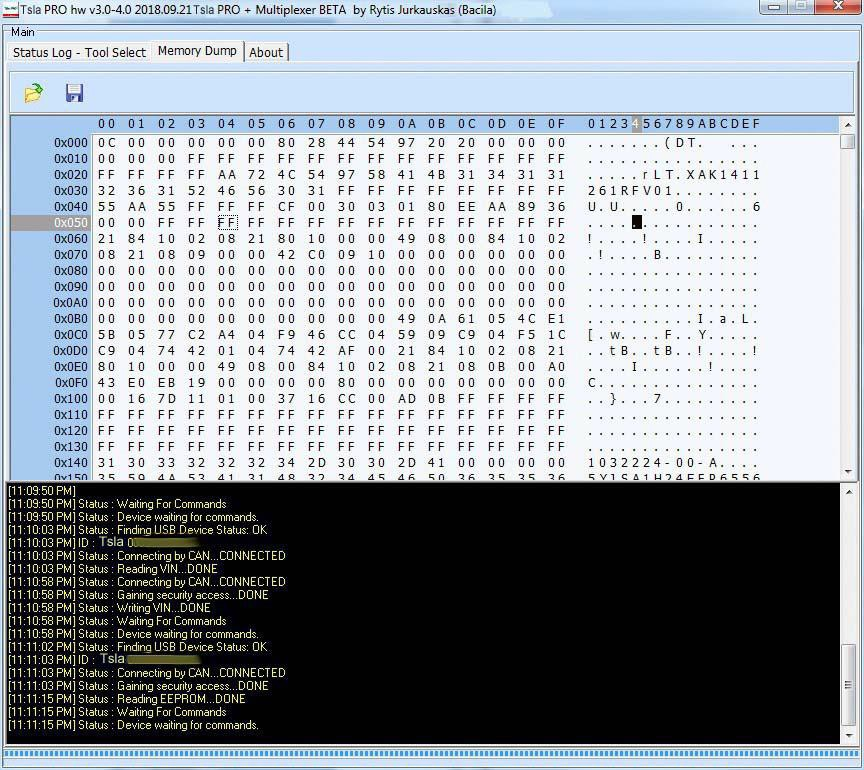Click the hex view scrollbar thumb
The image size is (864, 770).
847,142
